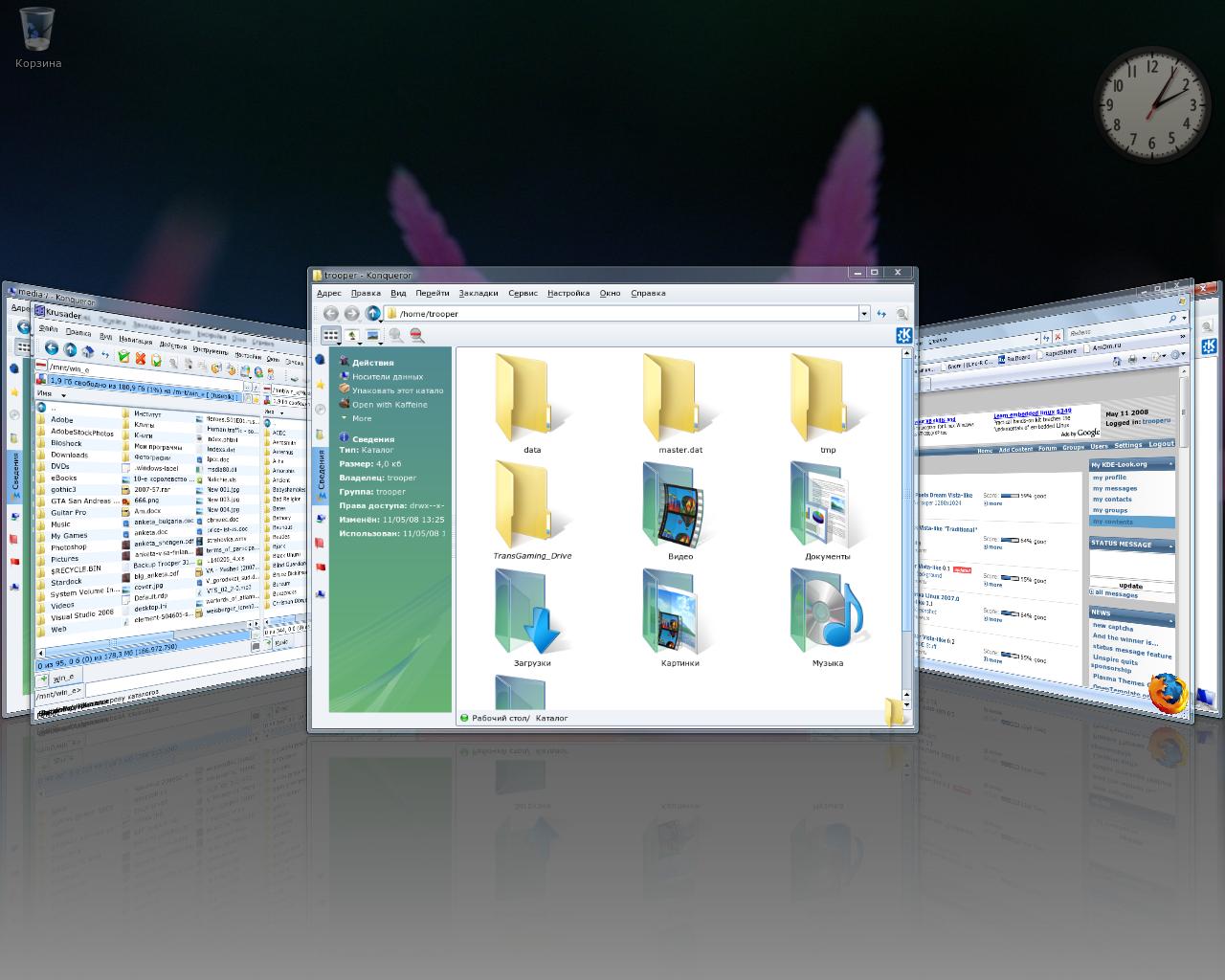Click the GTA San Andreas folder in Krusader

pyautogui.click(x=80, y=501)
